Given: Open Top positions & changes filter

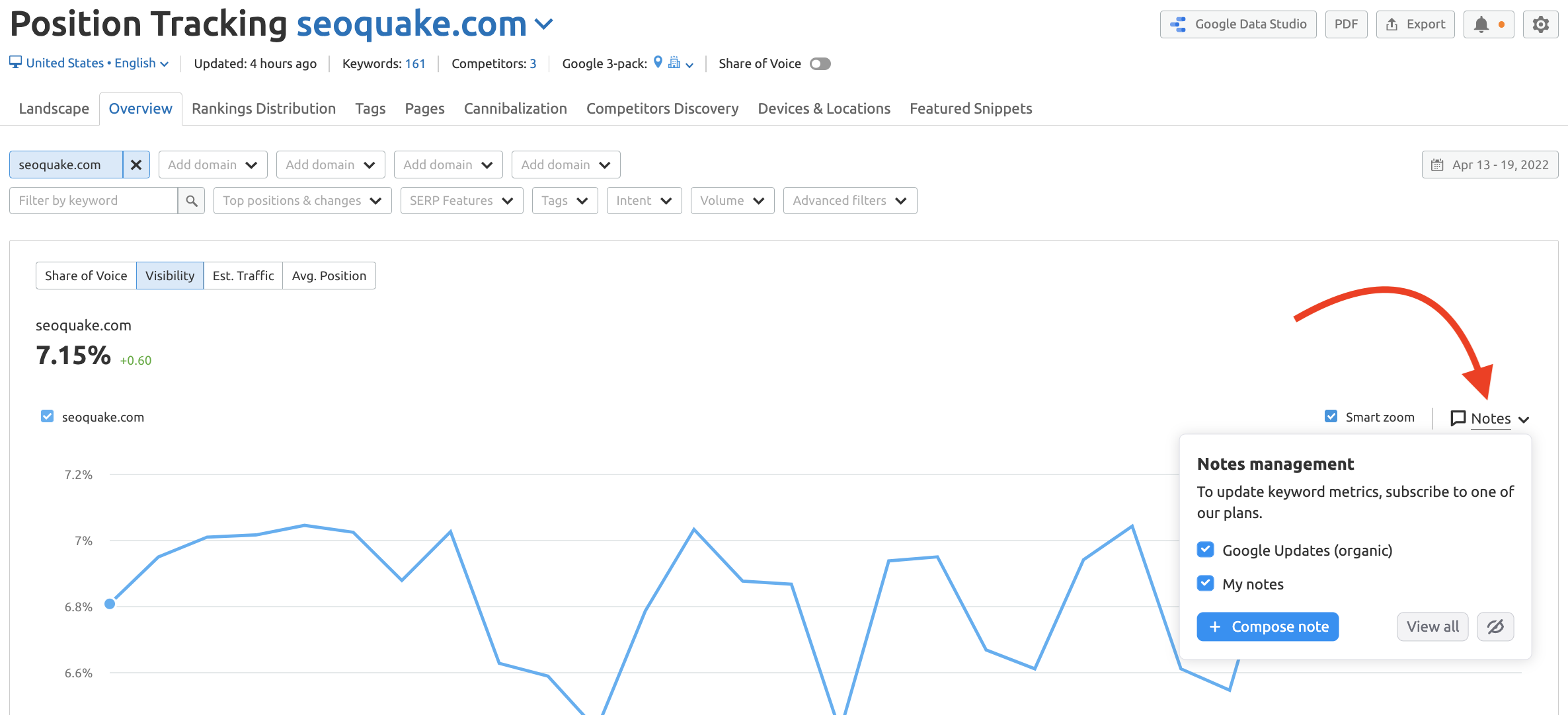Looking at the screenshot, I should pyautogui.click(x=302, y=200).
